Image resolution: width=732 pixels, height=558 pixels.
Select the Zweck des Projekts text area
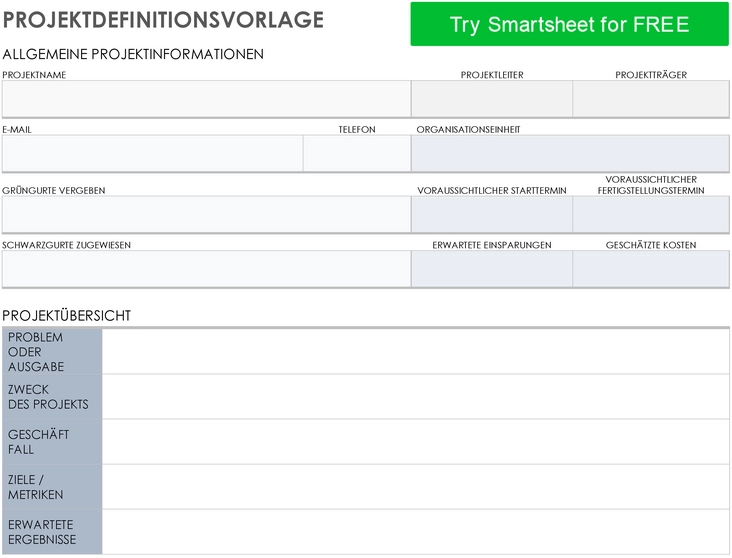click(x=415, y=396)
